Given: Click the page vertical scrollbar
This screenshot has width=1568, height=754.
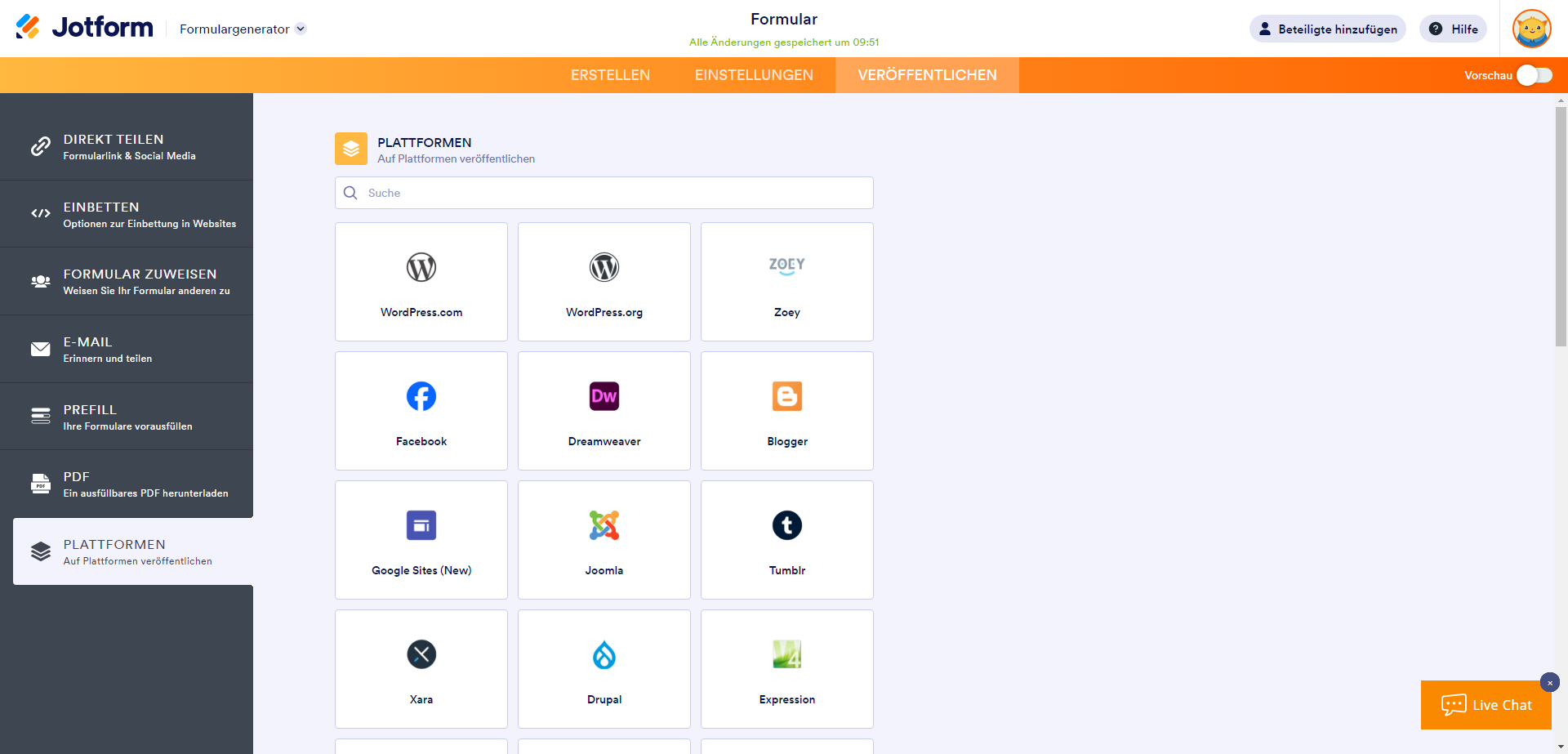Looking at the screenshot, I should click(x=1561, y=227).
